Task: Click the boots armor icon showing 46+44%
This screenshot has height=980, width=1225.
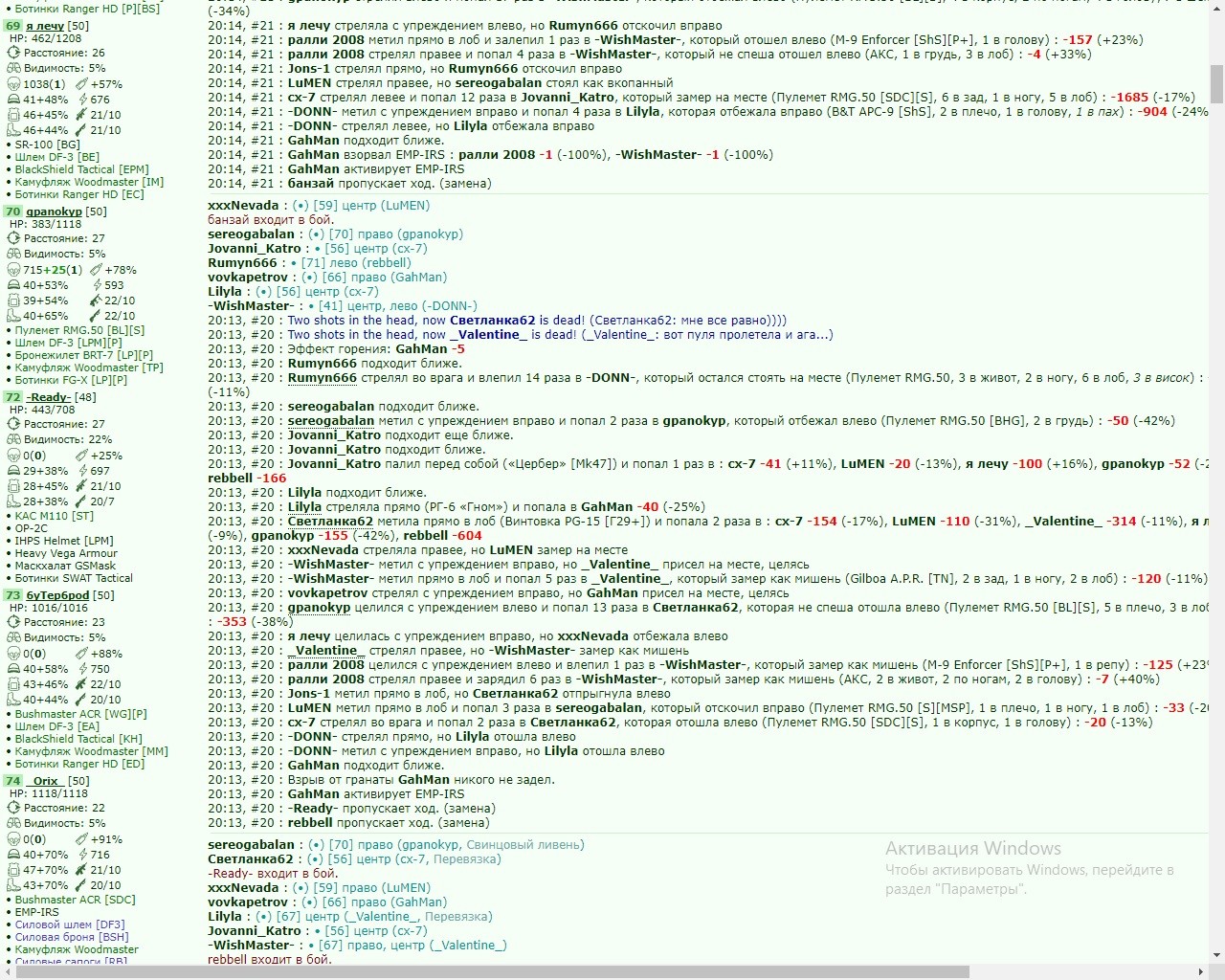Action: tap(13, 130)
